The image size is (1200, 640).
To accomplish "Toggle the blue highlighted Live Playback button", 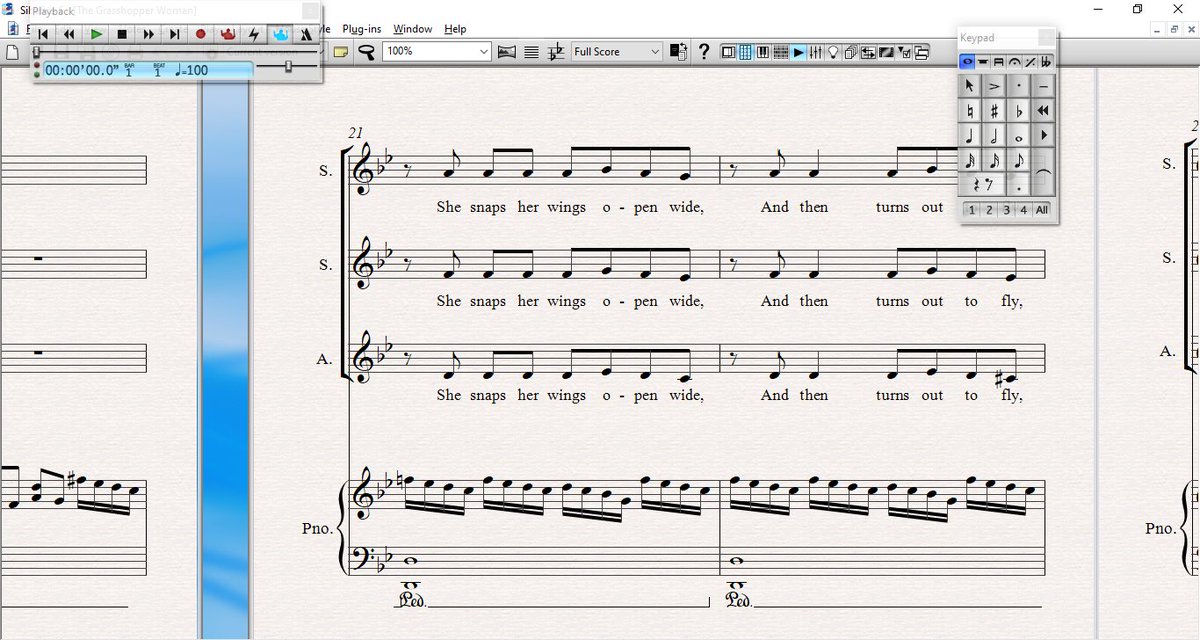I will point(280,33).
